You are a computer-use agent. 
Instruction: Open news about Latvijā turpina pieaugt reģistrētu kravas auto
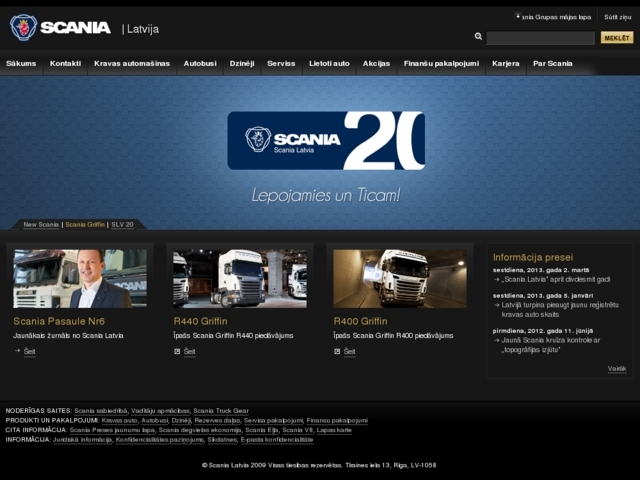(560, 310)
